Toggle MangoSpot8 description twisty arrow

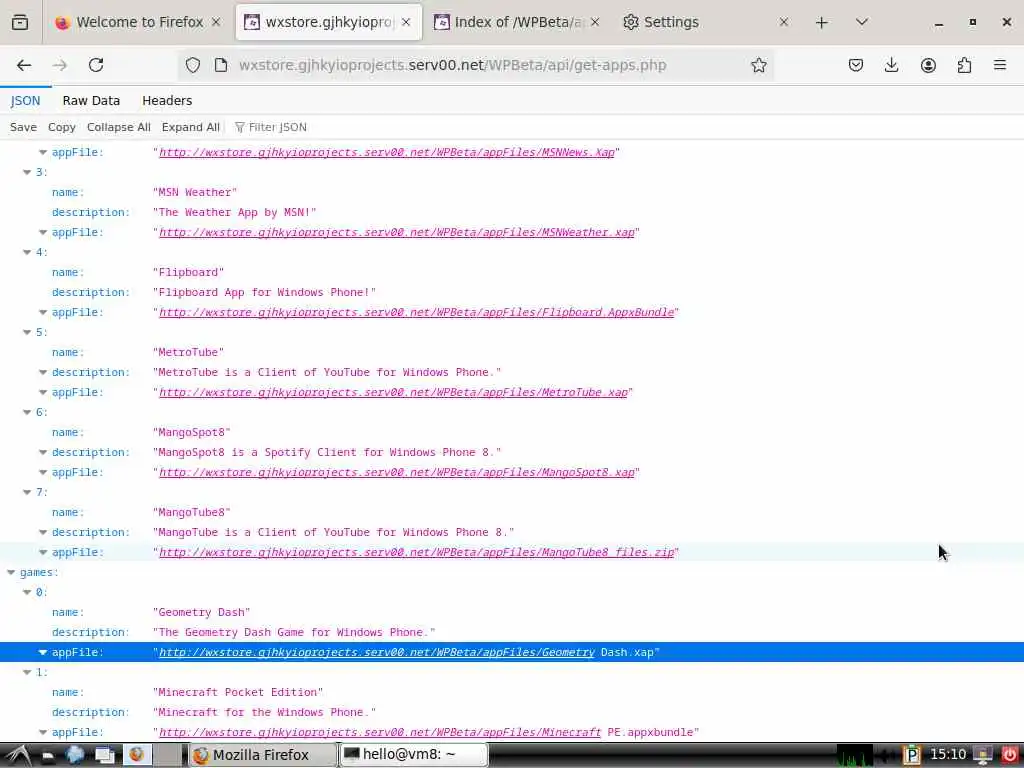click(x=43, y=453)
